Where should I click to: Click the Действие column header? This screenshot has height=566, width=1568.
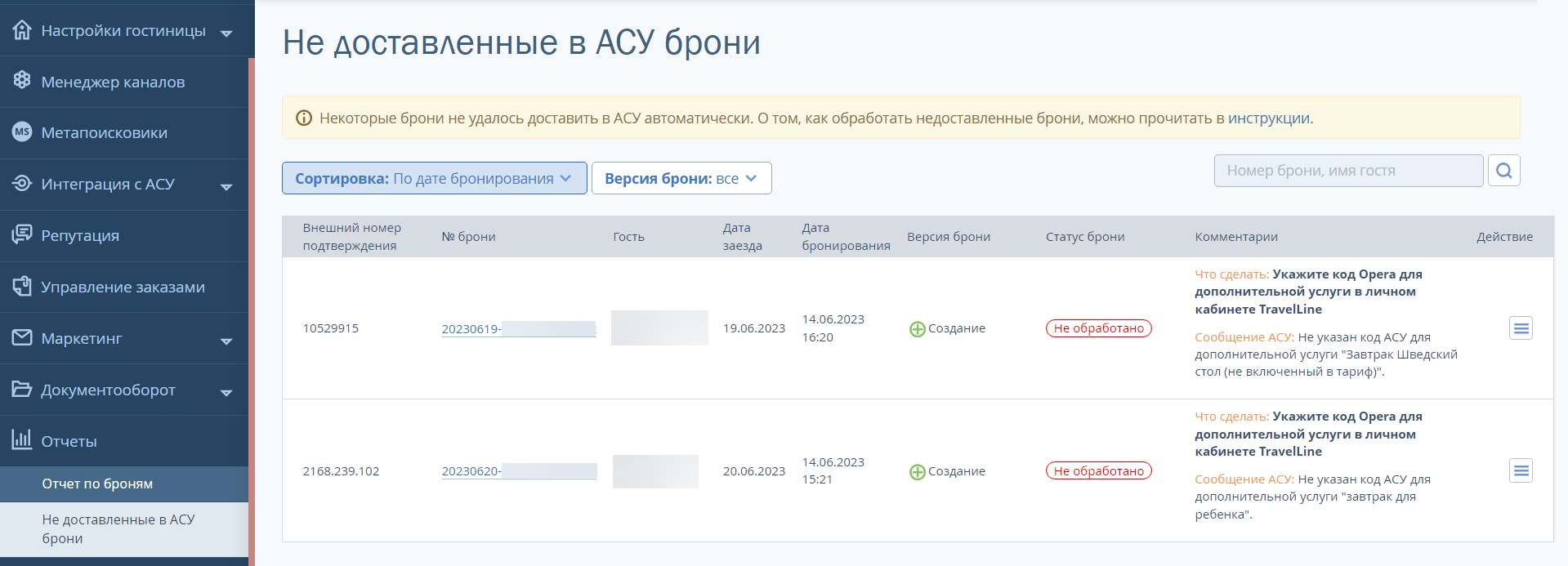[1504, 237]
